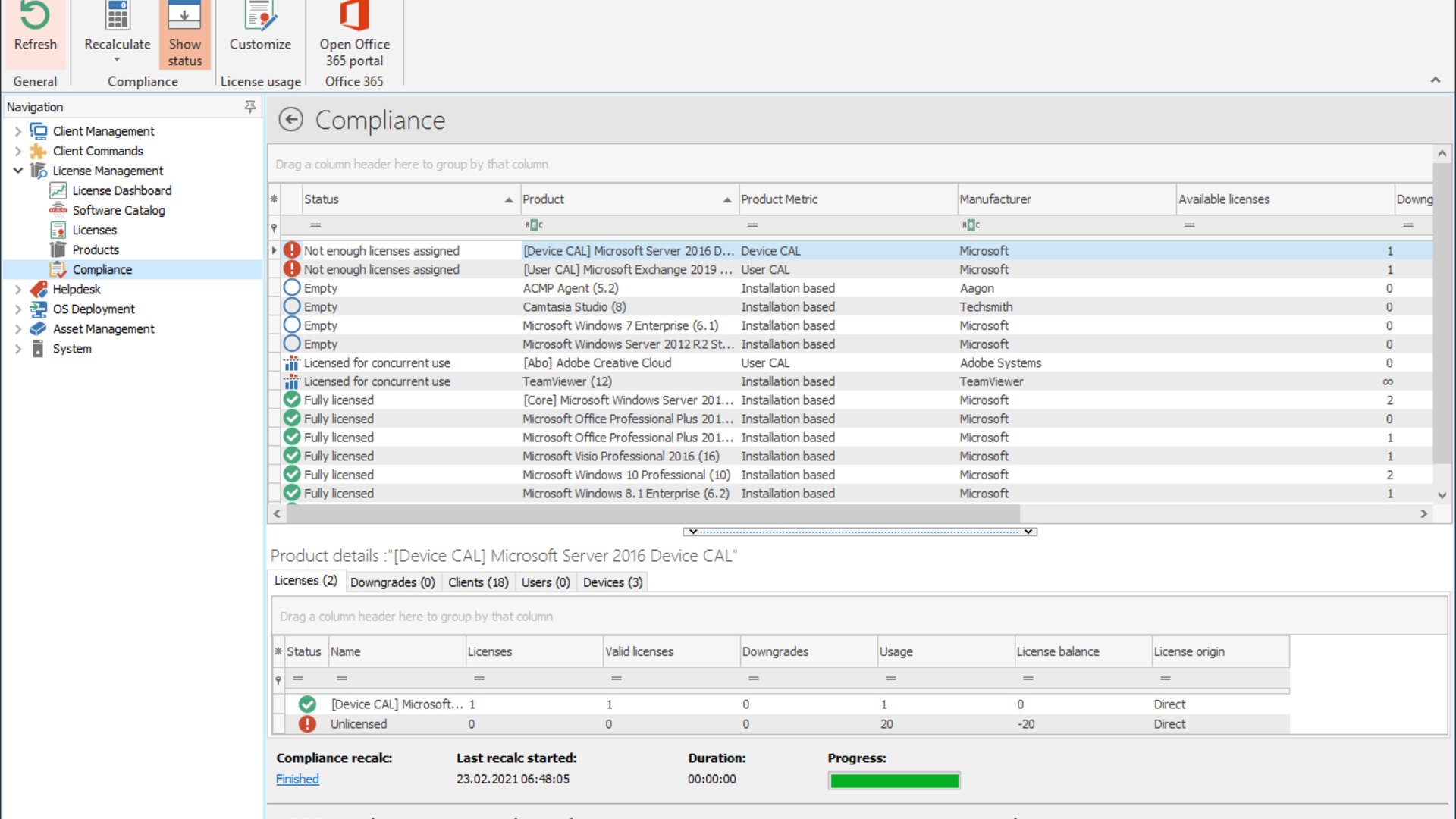
Task: Select the Client Commands puzzle icon
Action: [38, 151]
